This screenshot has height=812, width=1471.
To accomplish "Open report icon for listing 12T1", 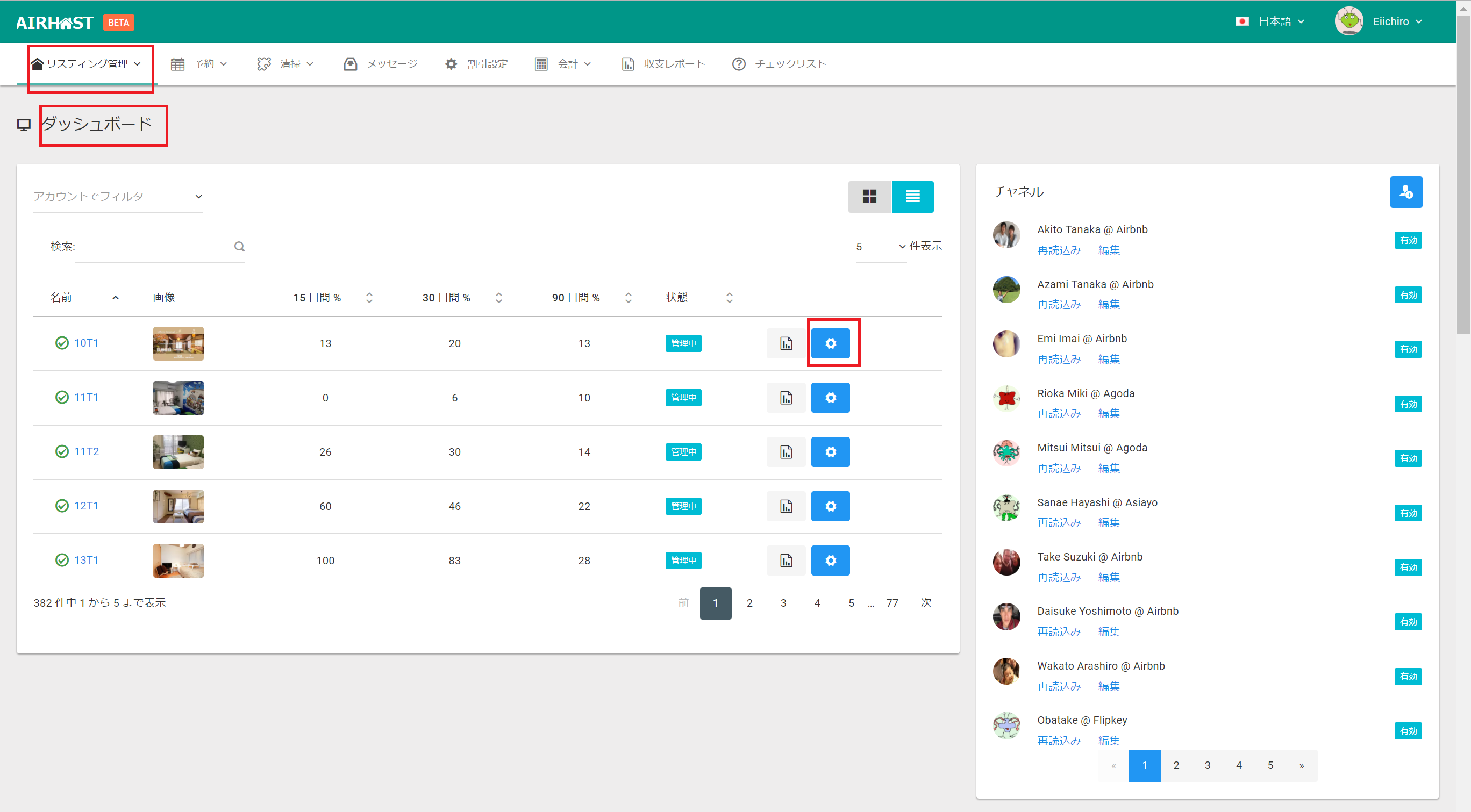I will point(786,506).
